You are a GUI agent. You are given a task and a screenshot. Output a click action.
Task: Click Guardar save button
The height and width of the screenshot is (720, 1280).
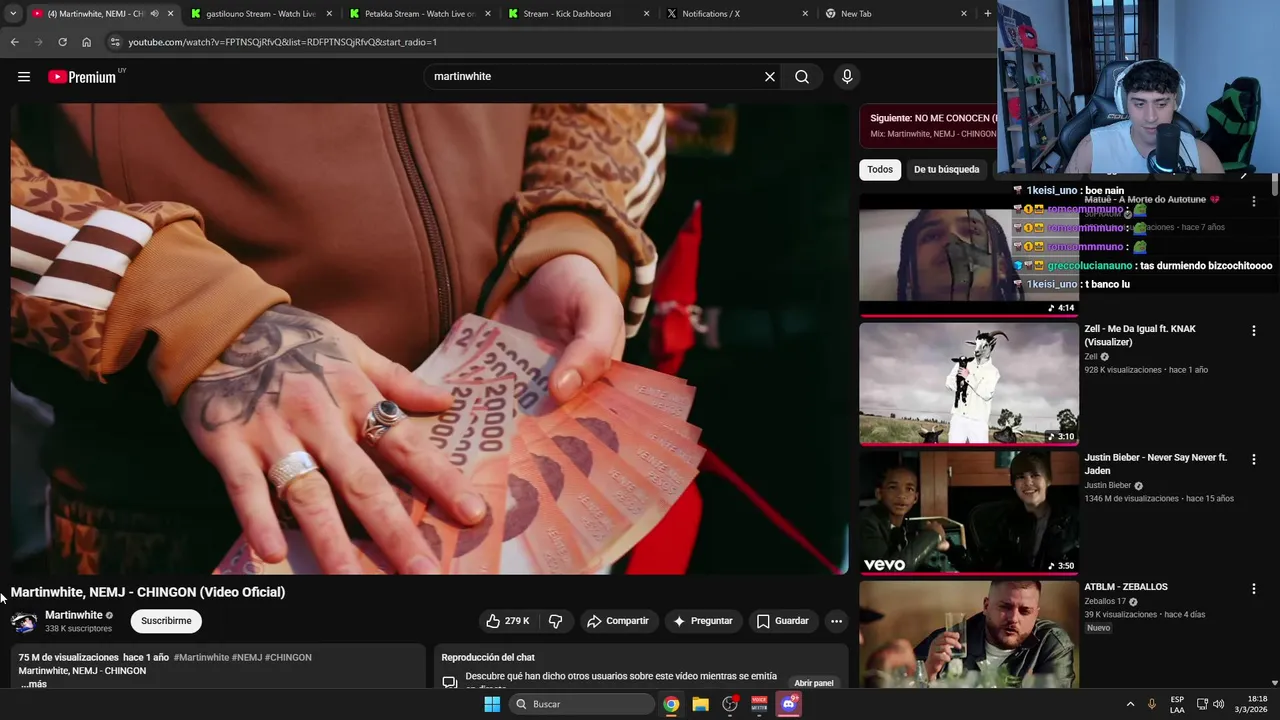[x=782, y=621]
